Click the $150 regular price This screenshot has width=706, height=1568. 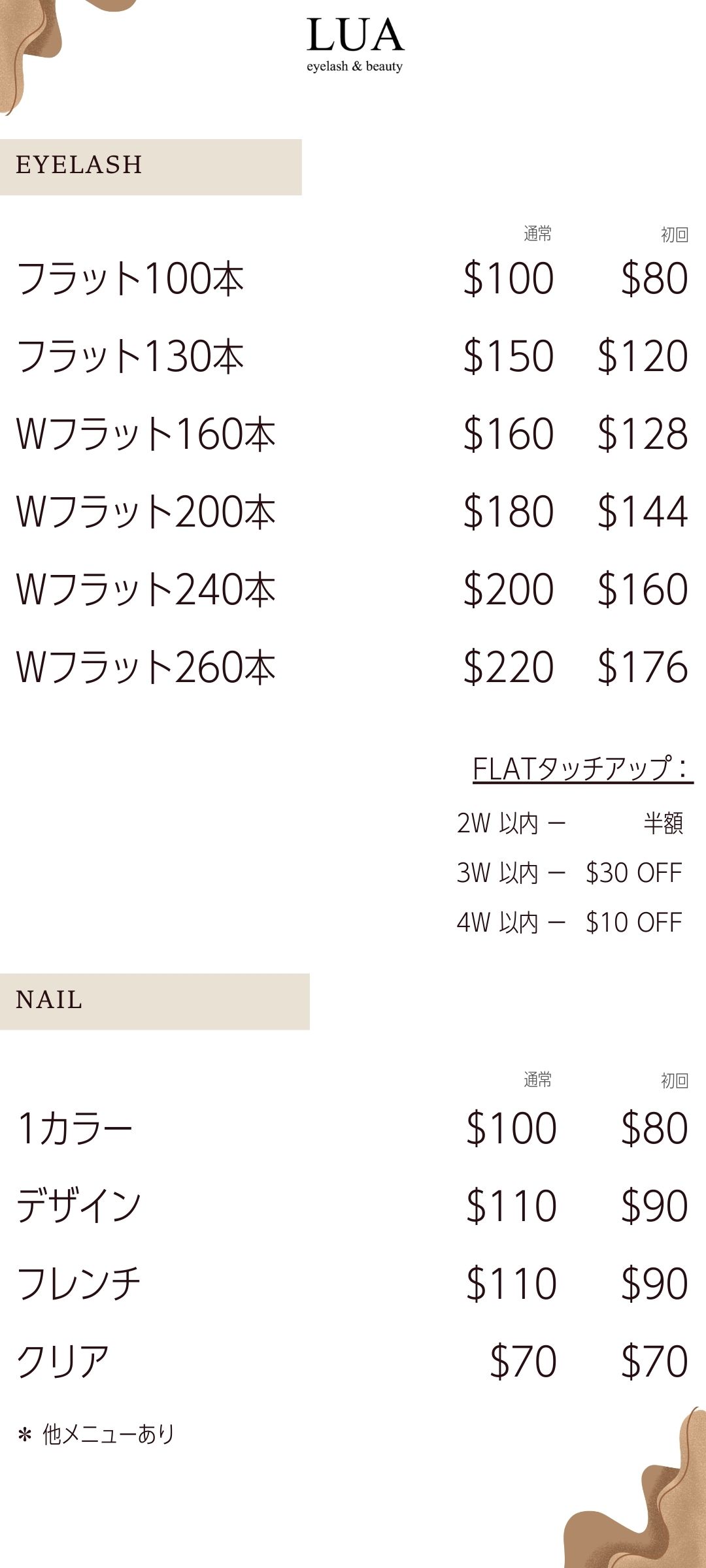click(509, 356)
